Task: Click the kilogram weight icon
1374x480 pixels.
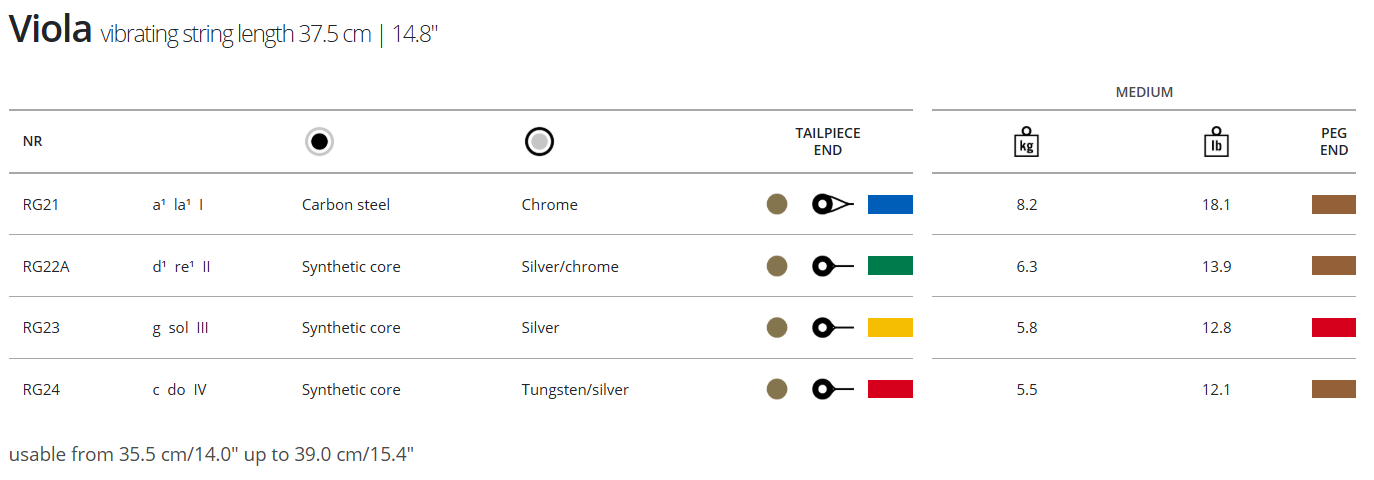Action: (x=1026, y=142)
